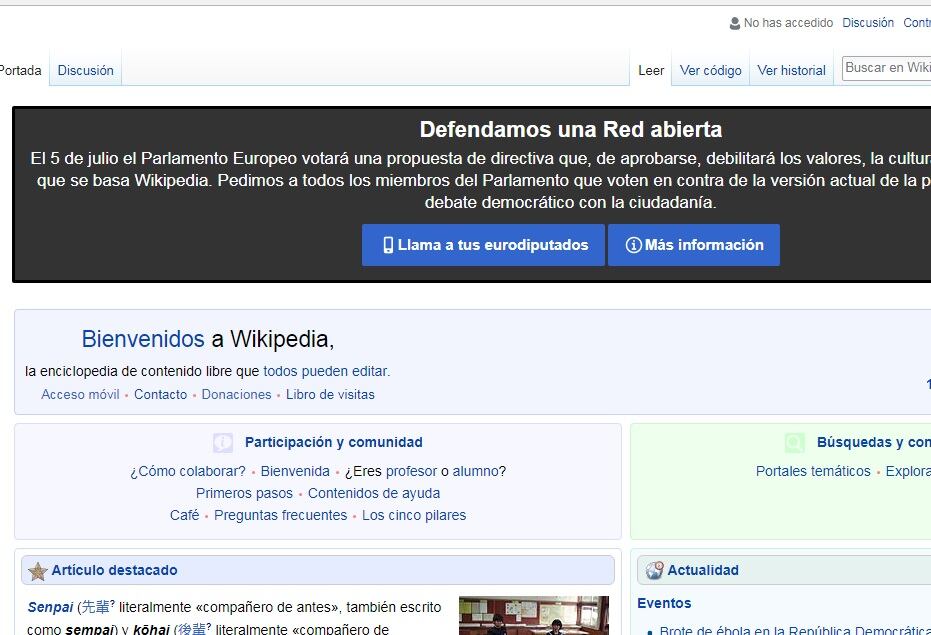
Task: Click the 'Buscar en Wikipedia' search field
Action: (886, 68)
